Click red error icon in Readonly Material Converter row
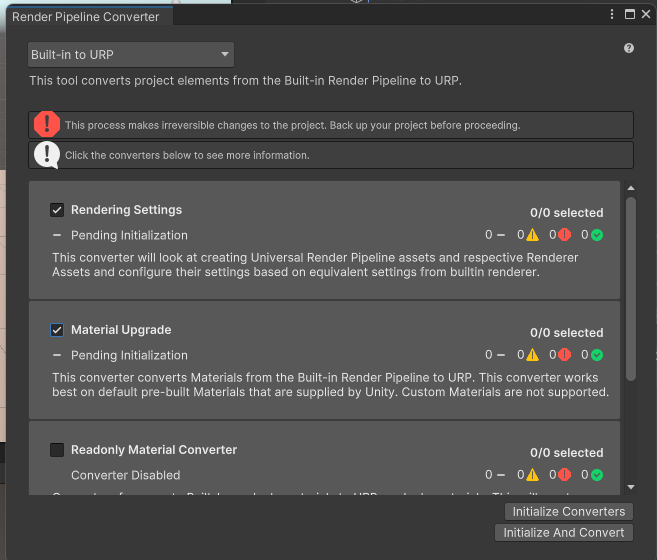Image resolution: width=657 pixels, height=560 pixels. [564, 474]
